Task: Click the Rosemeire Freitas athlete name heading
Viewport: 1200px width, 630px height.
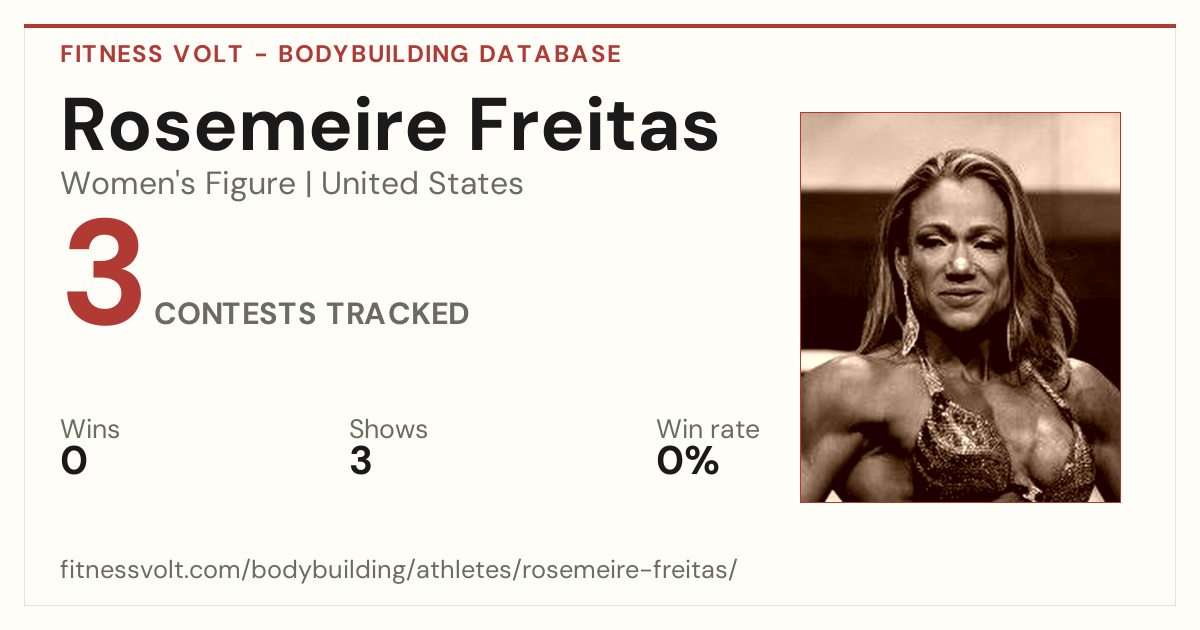Action: click(390, 125)
